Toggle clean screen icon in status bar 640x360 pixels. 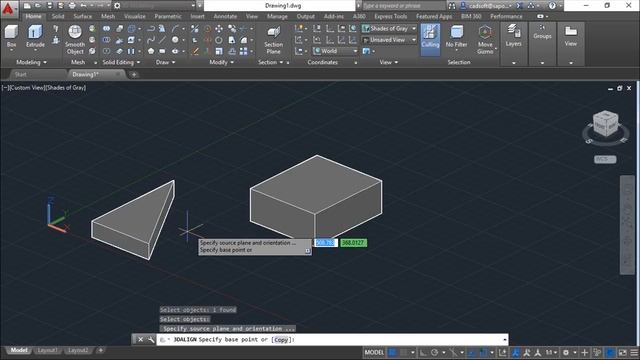pos(622,352)
